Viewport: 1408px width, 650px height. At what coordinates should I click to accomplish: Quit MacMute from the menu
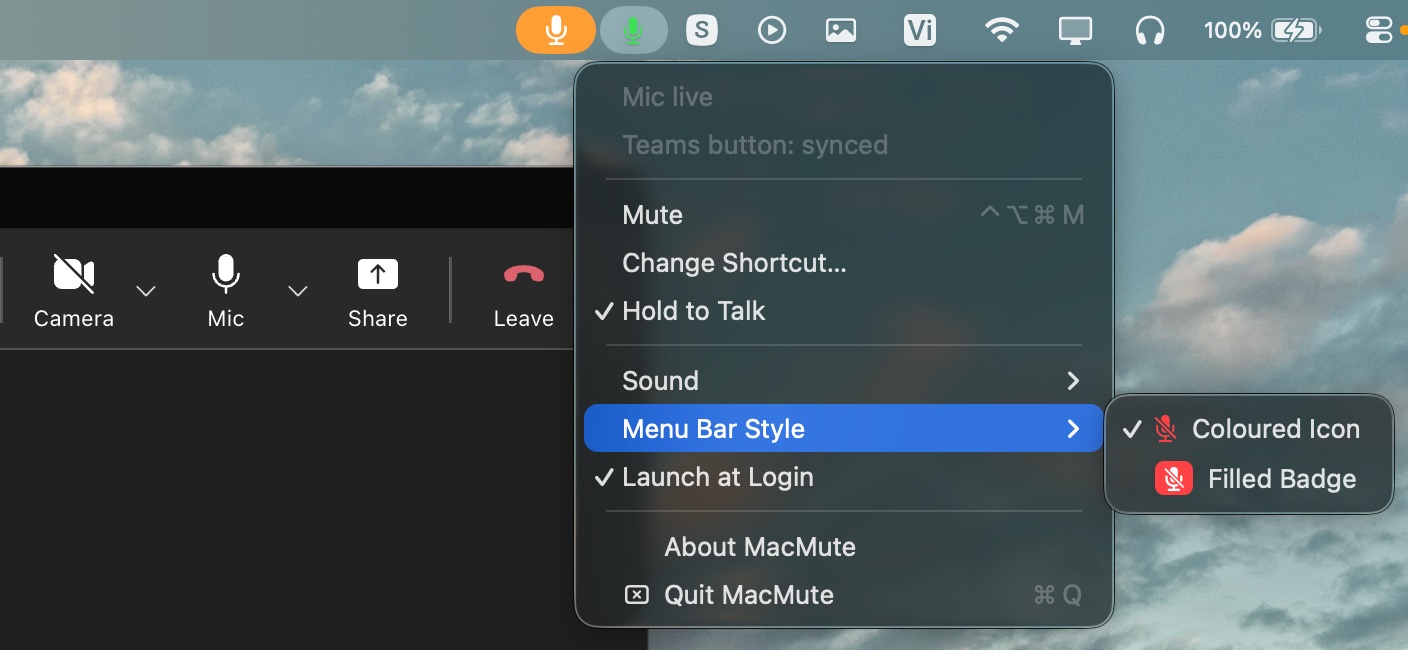(x=844, y=595)
